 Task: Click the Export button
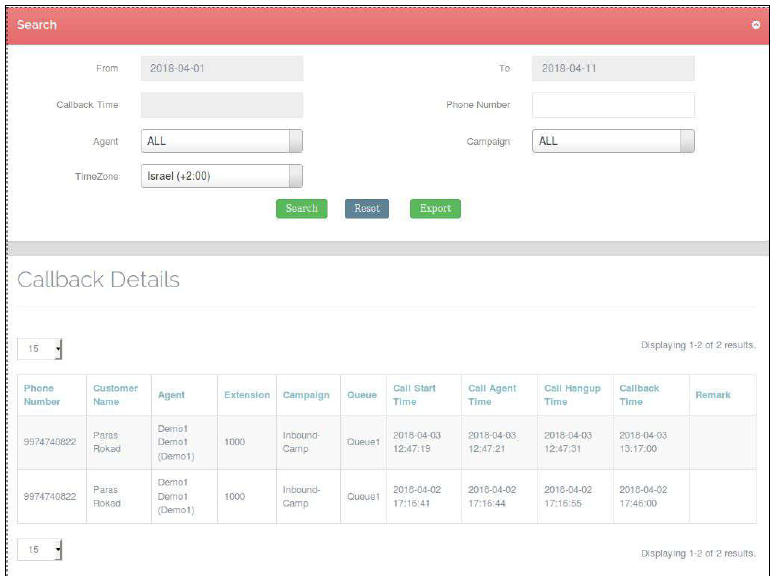pyautogui.click(x=435, y=209)
